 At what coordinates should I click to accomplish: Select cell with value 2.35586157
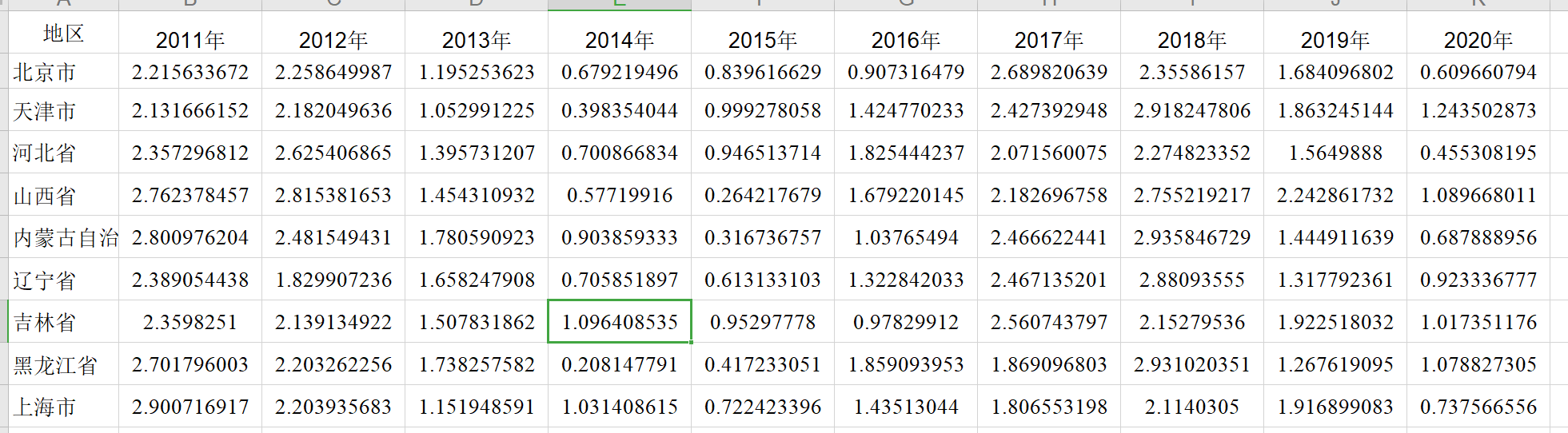click(1192, 72)
